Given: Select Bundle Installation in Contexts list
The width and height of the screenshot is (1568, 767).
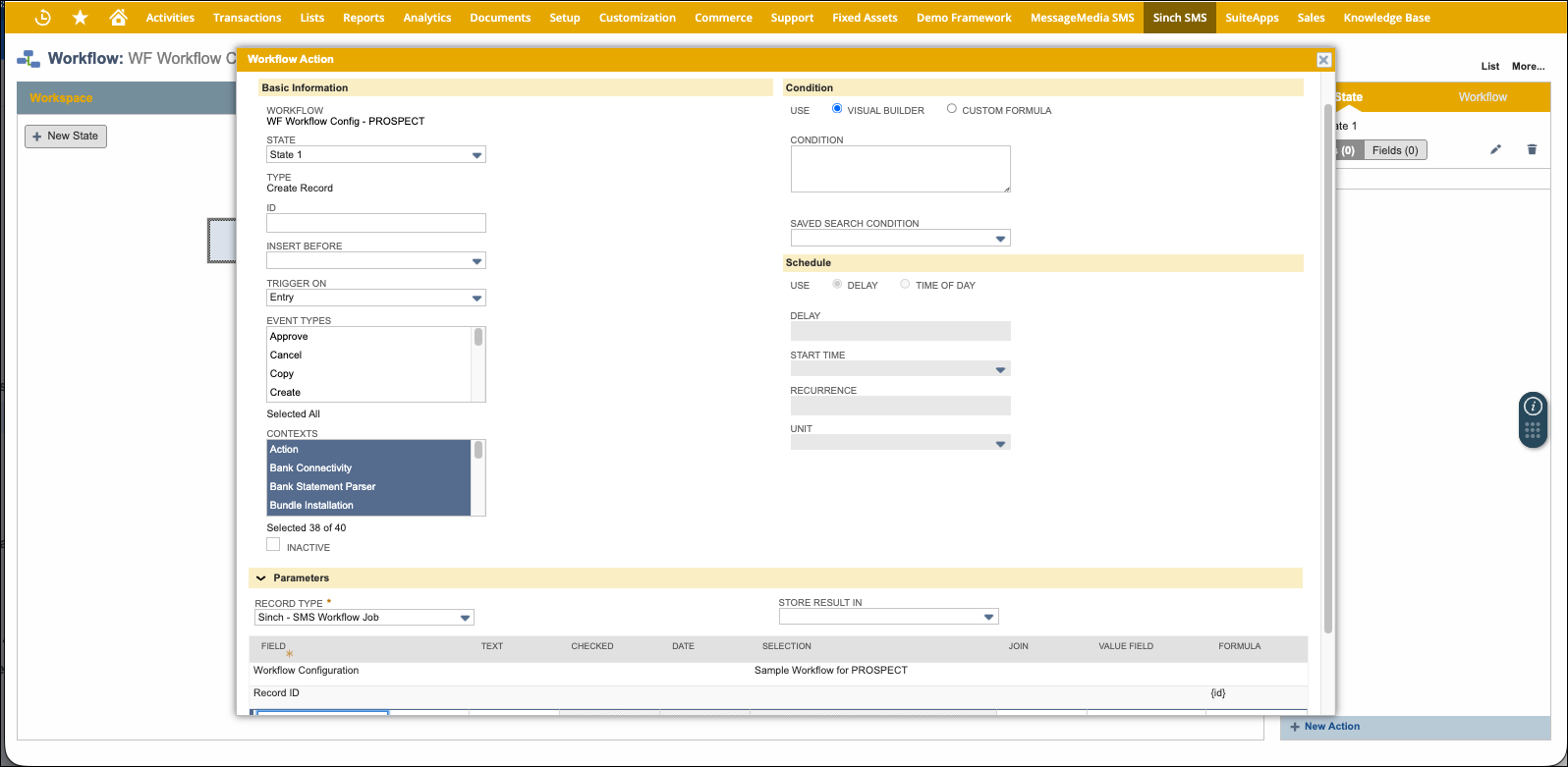Looking at the screenshot, I should click(x=369, y=506).
